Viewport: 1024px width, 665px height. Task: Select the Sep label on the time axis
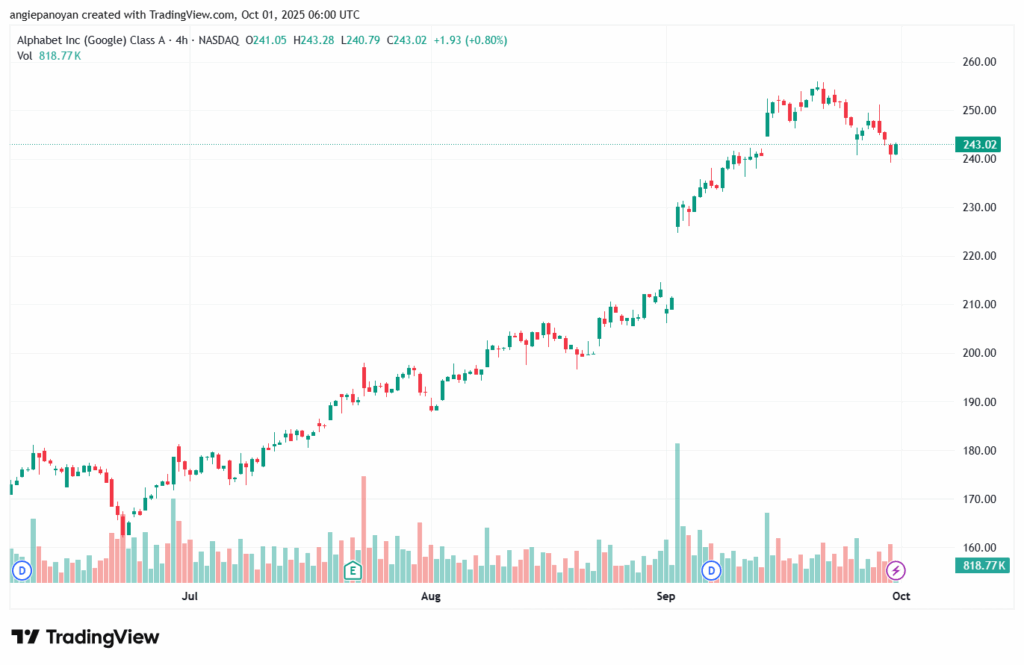pyautogui.click(x=666, y=597)
